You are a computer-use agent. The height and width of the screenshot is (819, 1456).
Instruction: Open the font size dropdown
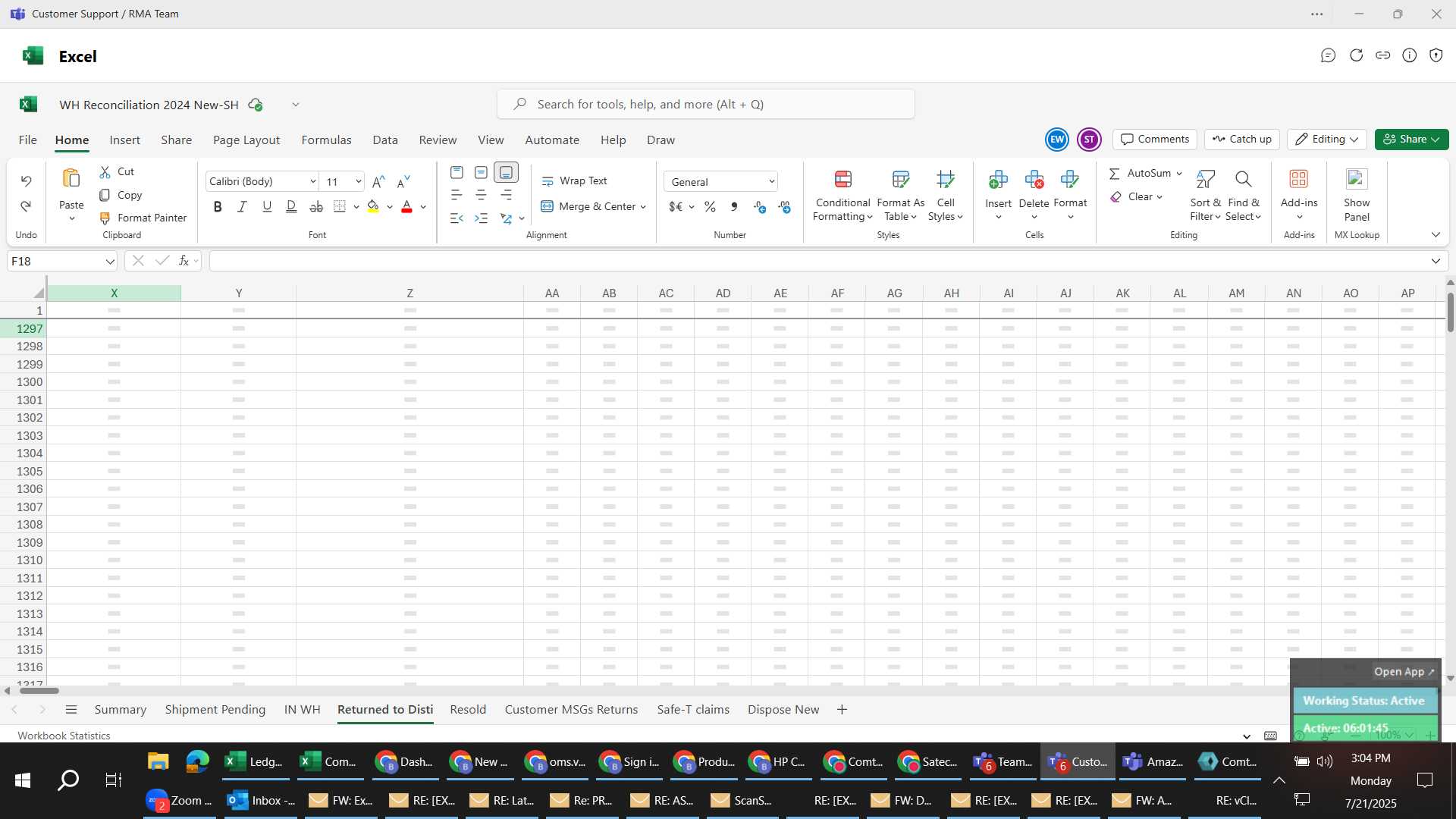tap(358, 181)
